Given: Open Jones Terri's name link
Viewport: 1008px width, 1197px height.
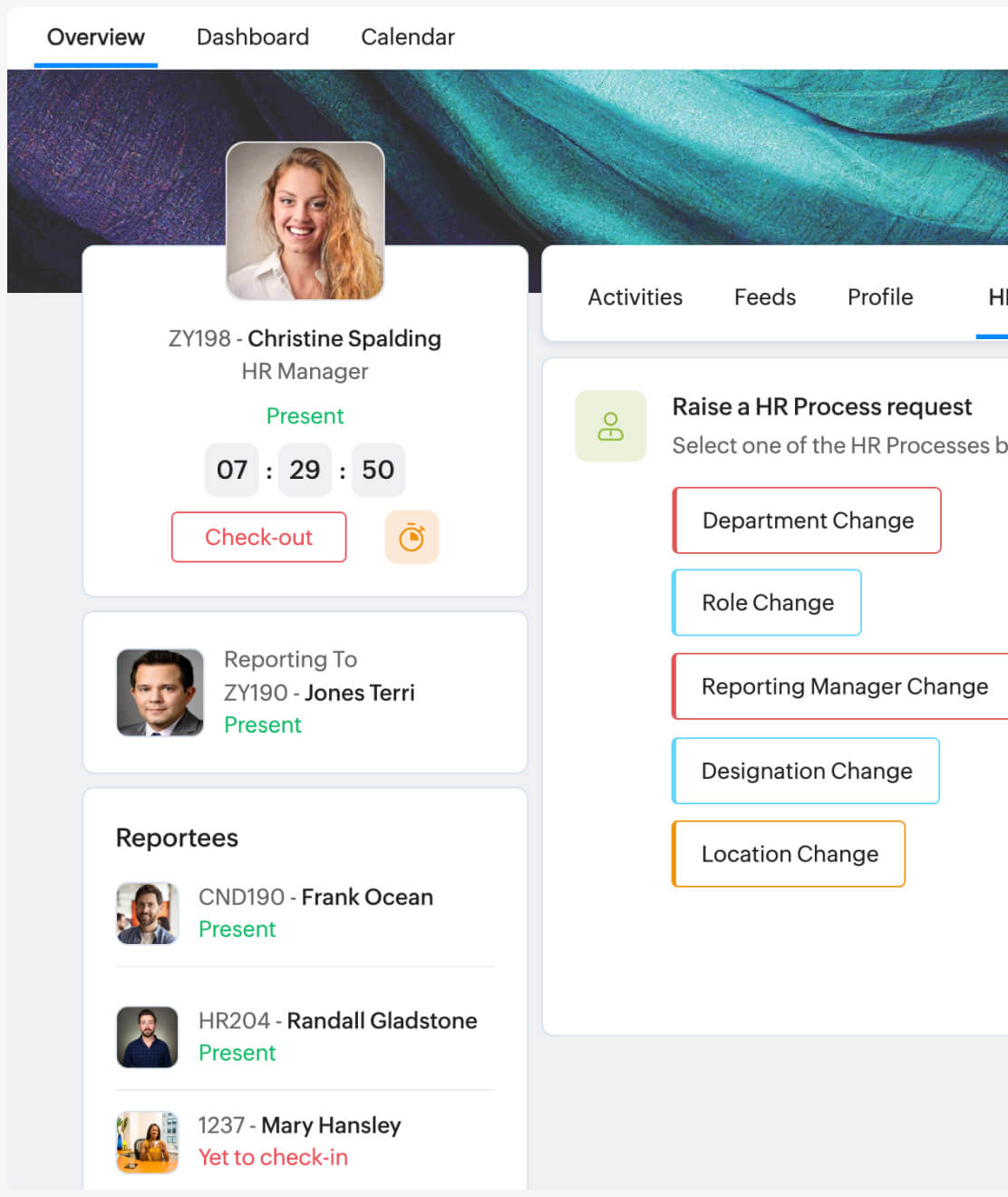Looking at the screenshot, I should click(x=359, y=693).
